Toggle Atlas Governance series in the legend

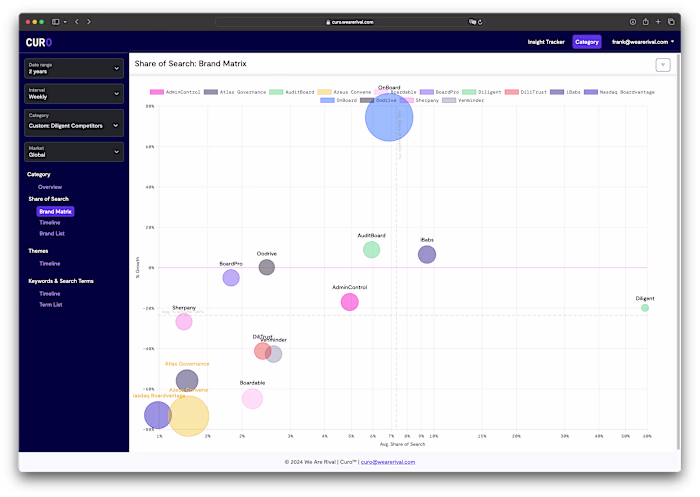pos(235,92)
